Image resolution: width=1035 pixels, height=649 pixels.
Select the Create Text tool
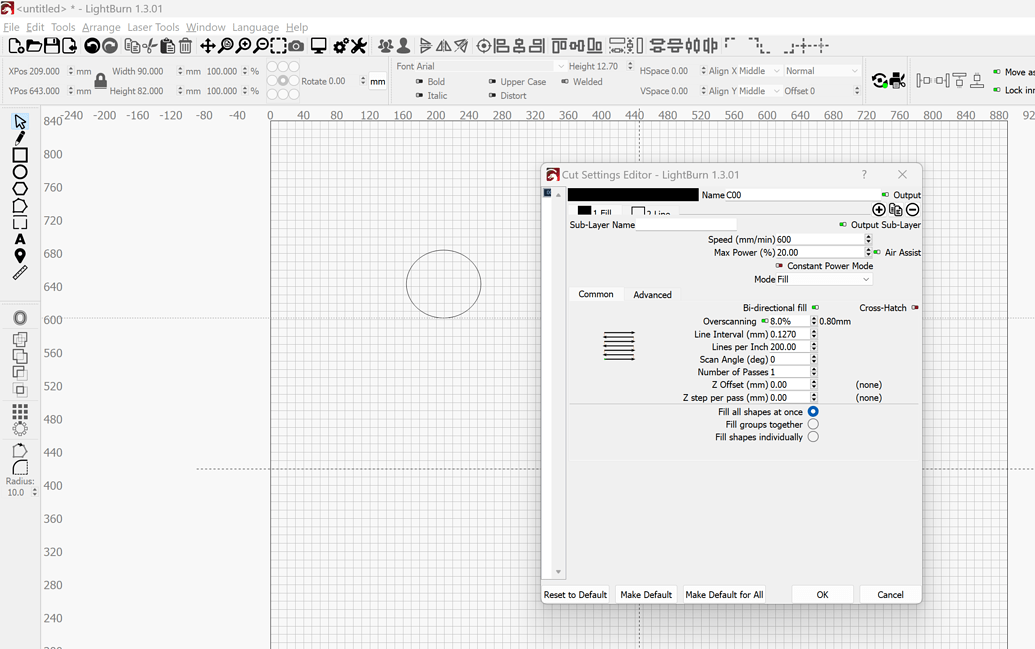pyautogui.click(x=20, y=239)
